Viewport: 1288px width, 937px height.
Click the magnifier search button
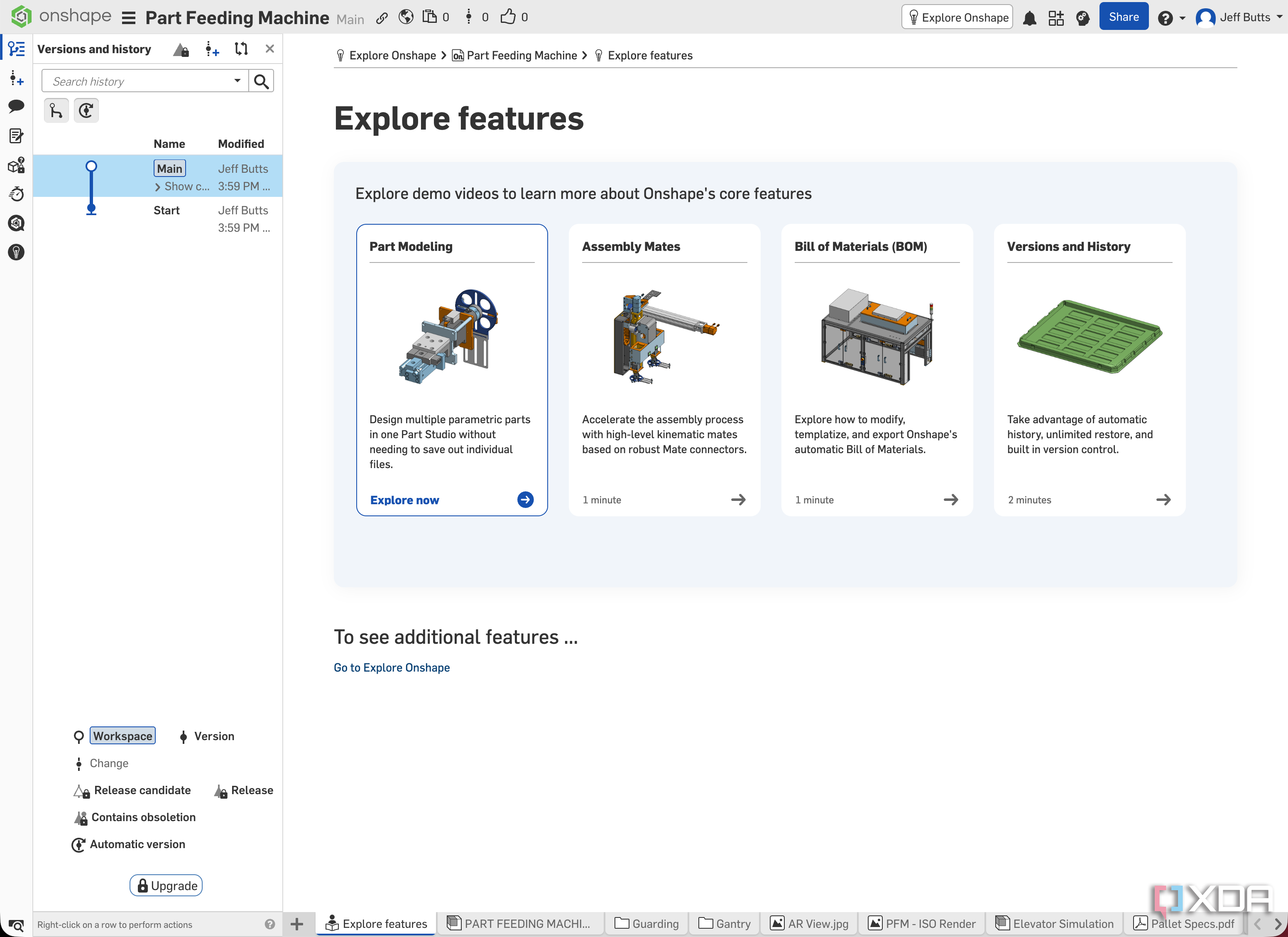click(261, 81)
